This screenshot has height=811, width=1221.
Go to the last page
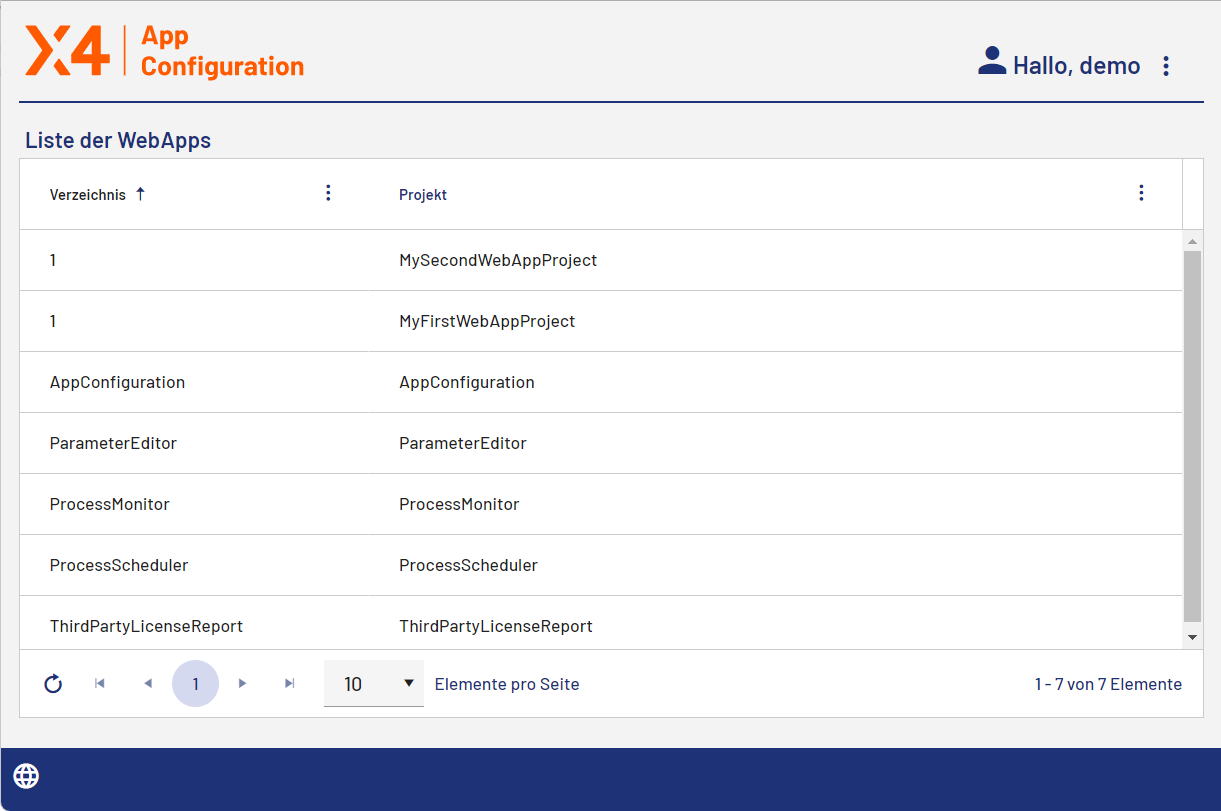[290, 684]
